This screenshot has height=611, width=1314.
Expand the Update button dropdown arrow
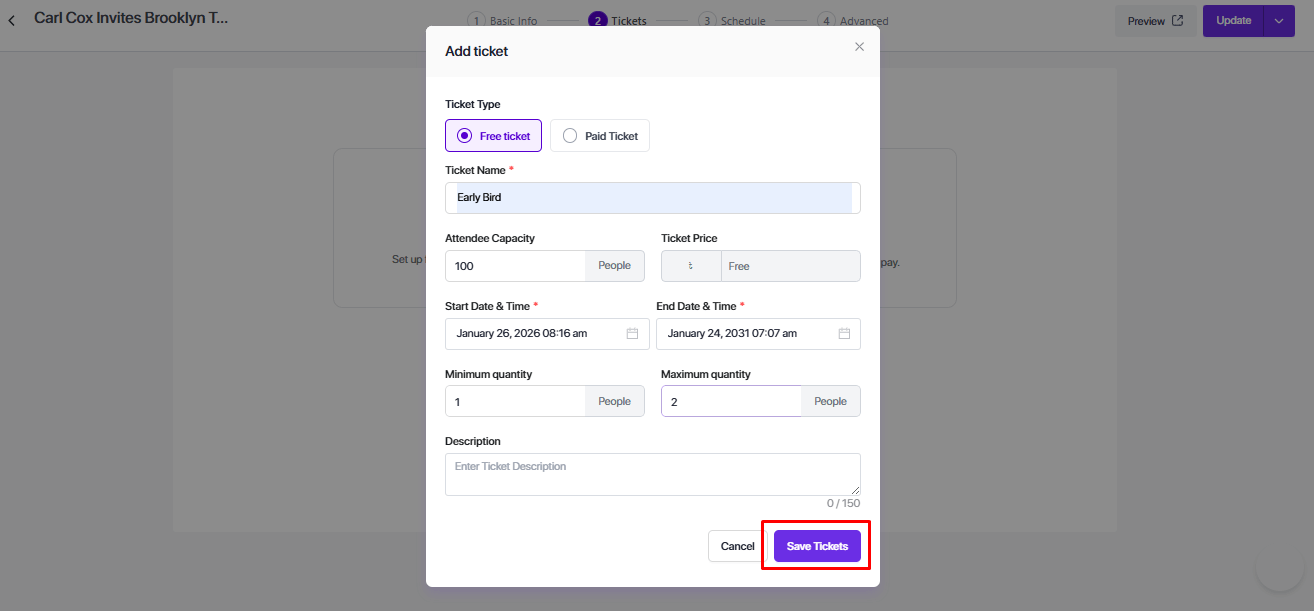[x=1279, y=21]
